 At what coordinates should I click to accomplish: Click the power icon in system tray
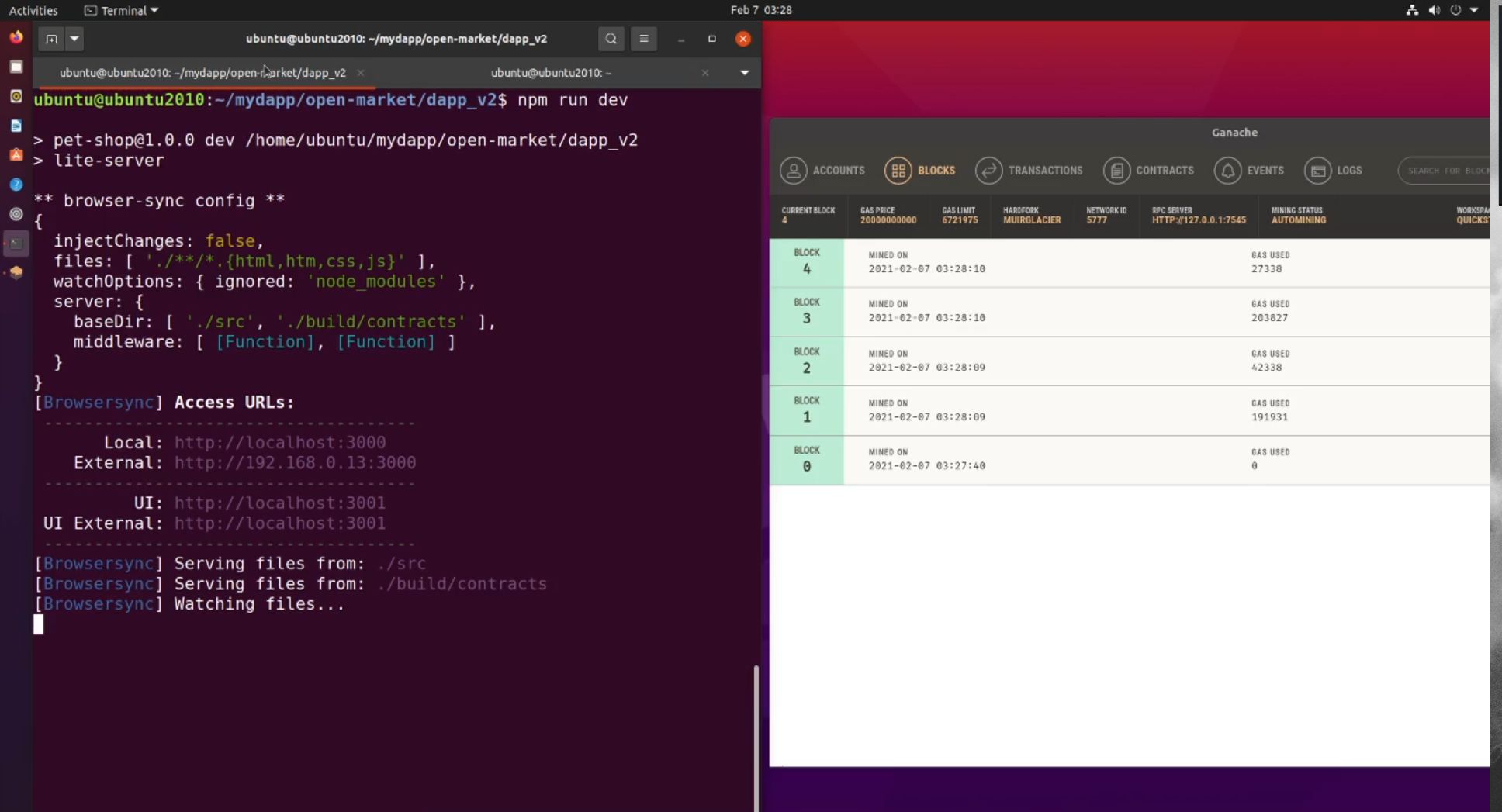[x=1455, y=10]
